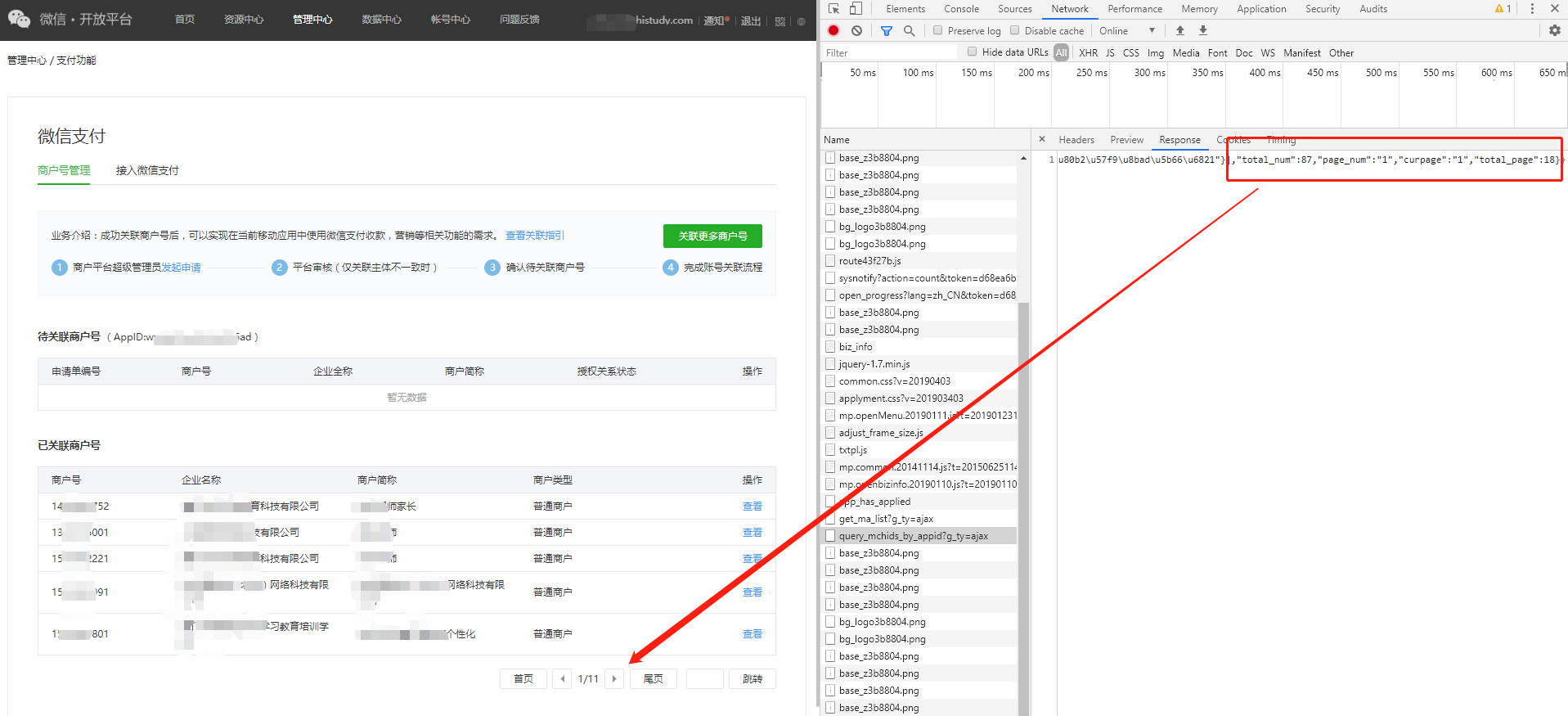Select the jquery-1.7.min.js request row
This screenshot has width=1568, height=716.
click(x=919, y=364)
